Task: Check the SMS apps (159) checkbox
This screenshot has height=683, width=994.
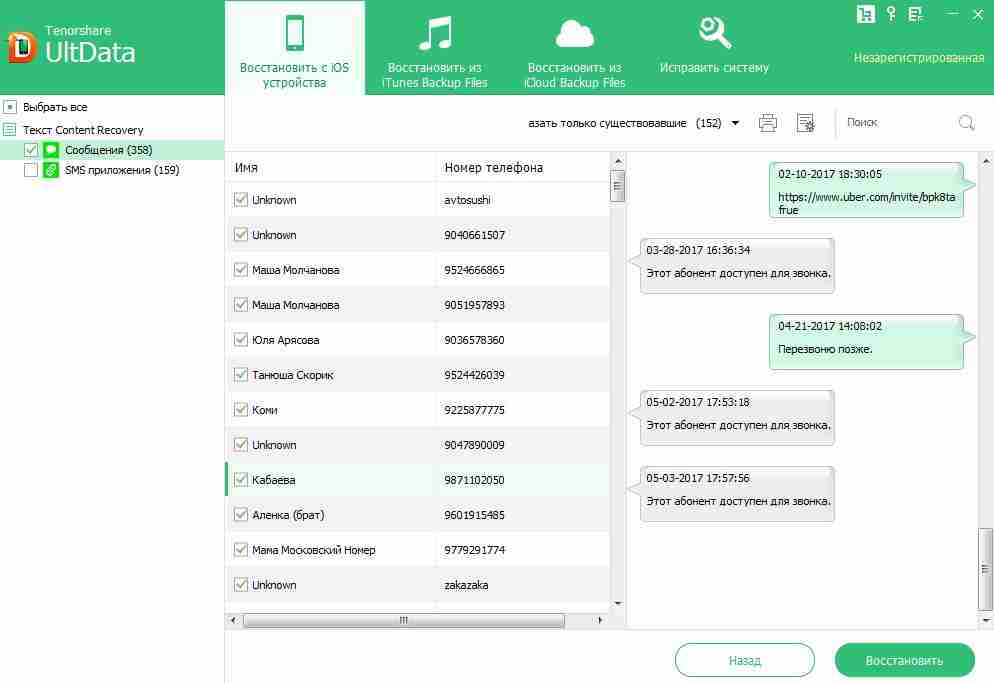Action: tap(30, 170)
